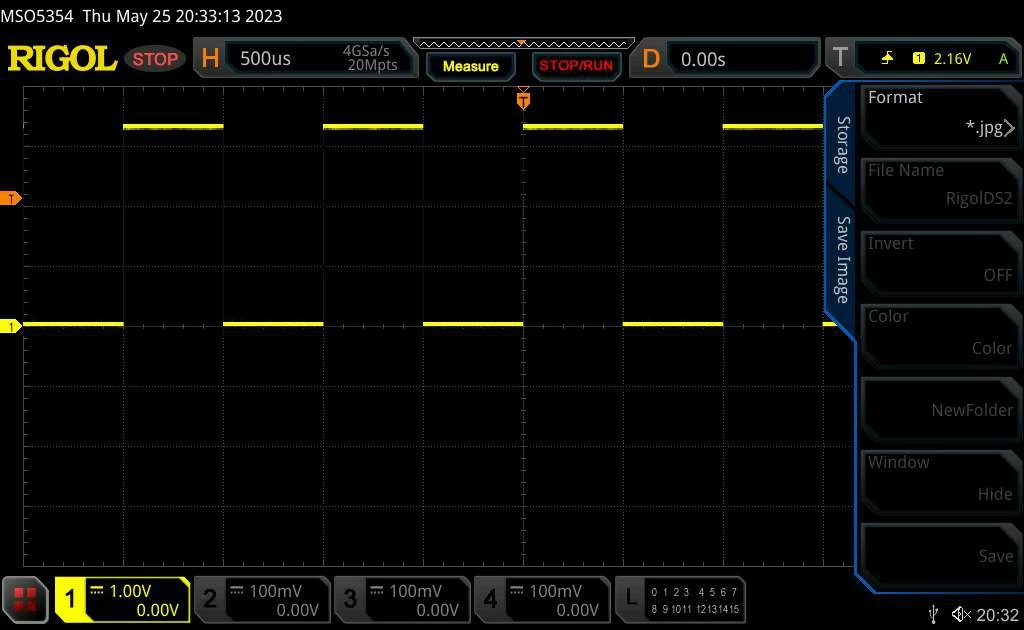The width and height of the screenshot is (1024, 630).
Task: Click the trigger mode A indicator
Action: click(x=1004, y=59)
